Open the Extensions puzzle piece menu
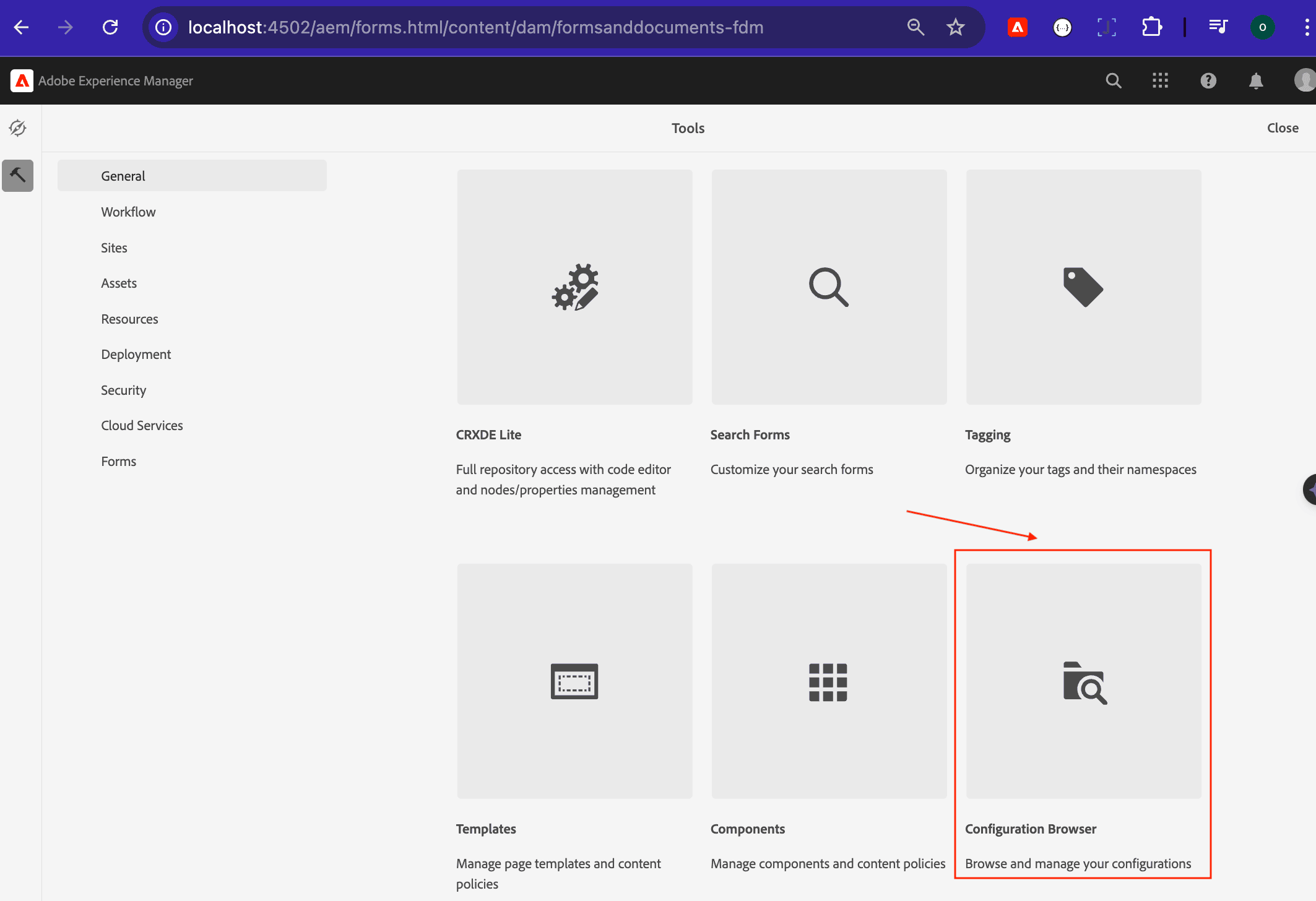This screenshot has height=901, width=1316. coord(1152,27)
